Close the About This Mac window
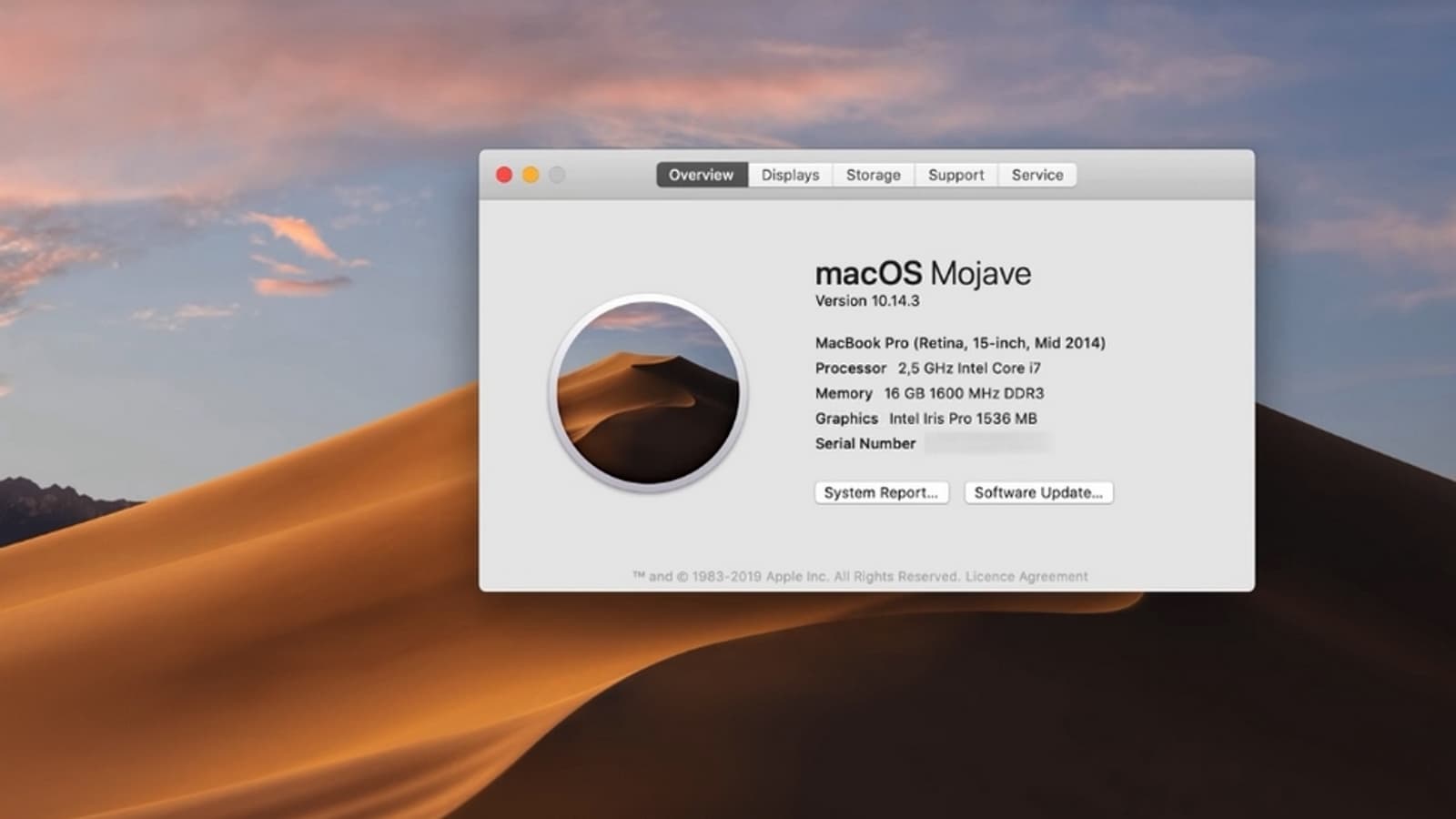 tap(504, 175)
